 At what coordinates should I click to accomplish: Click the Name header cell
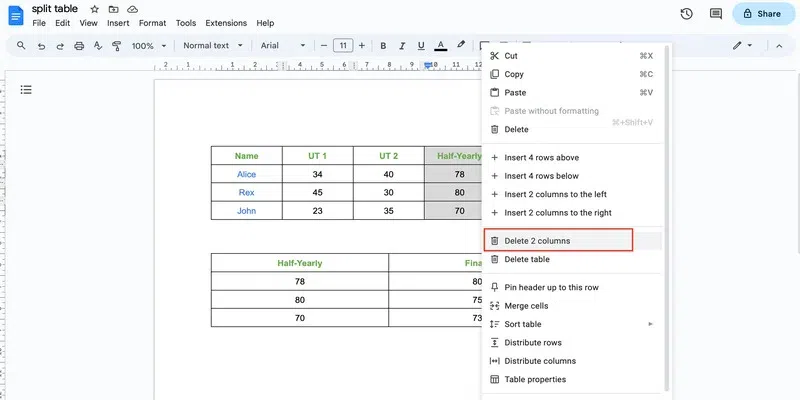[x=246, y=156]
